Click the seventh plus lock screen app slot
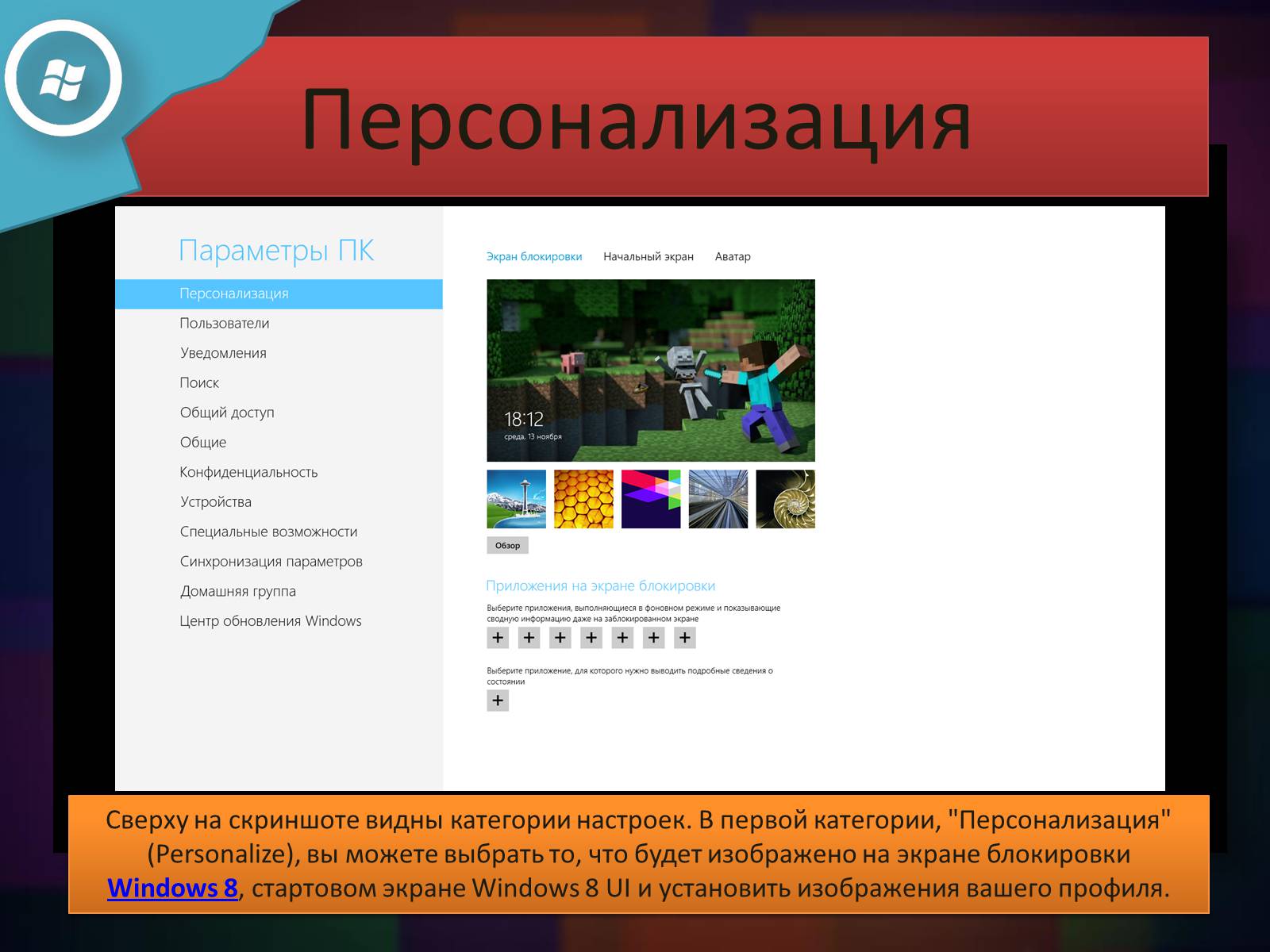The height and width of the screenshot is (952, 1270). pyautogui.click(x=685, y=638)
